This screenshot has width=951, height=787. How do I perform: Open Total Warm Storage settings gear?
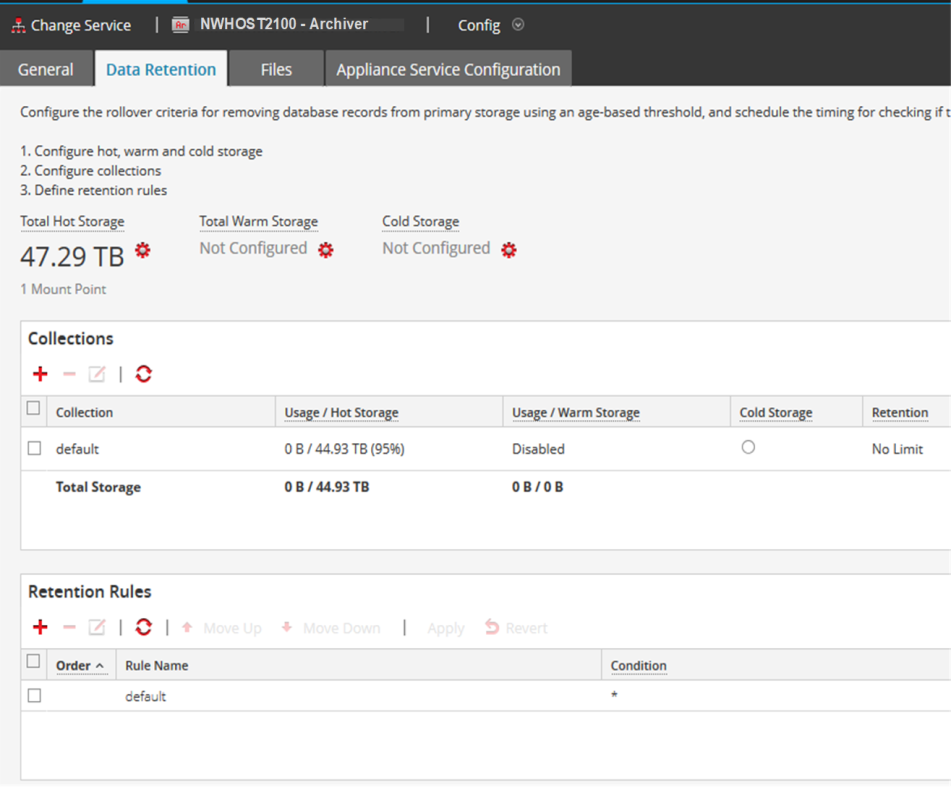(x=325, y=250)
